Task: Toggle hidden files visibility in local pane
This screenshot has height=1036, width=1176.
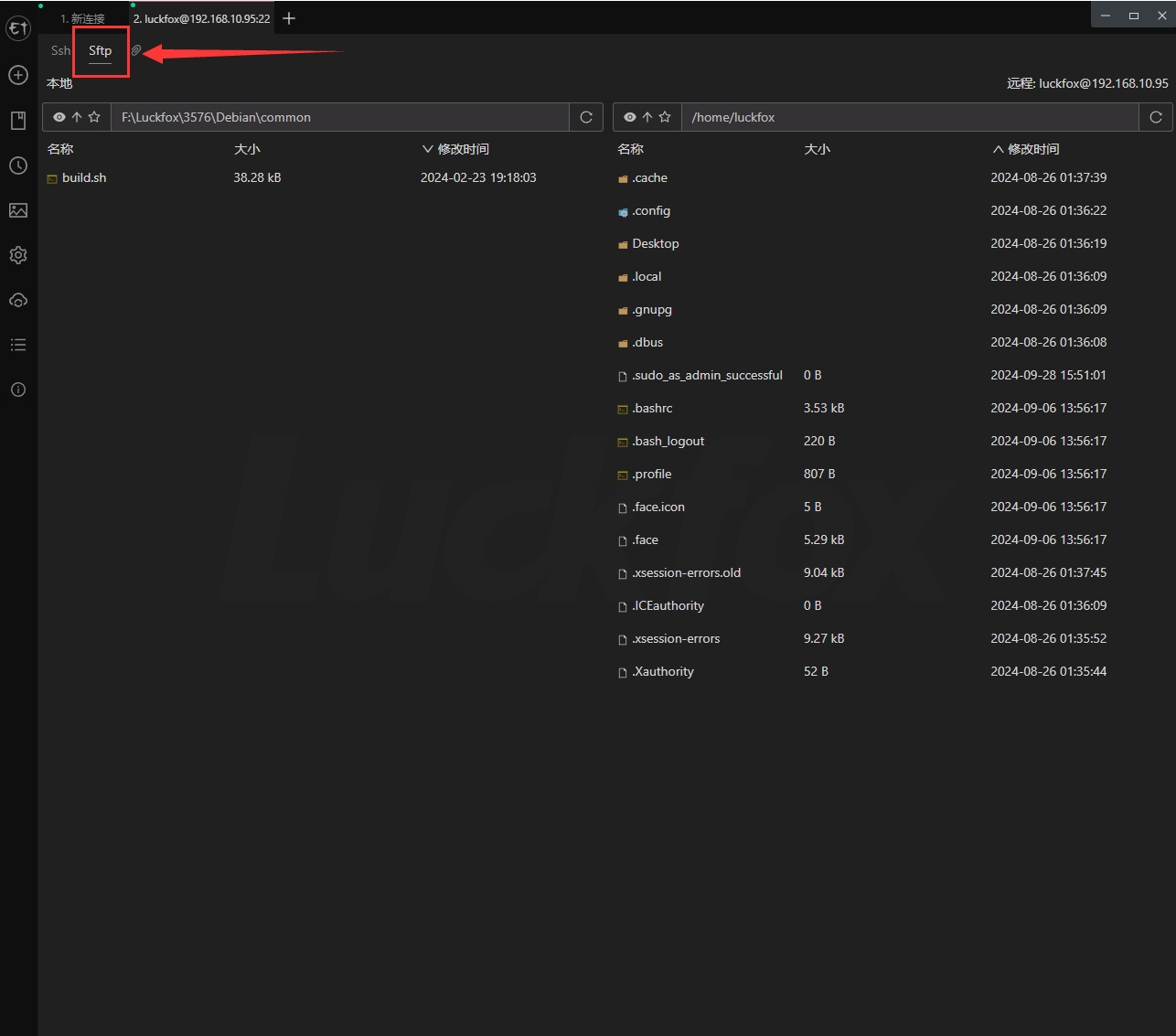Action: coord(59,117)
